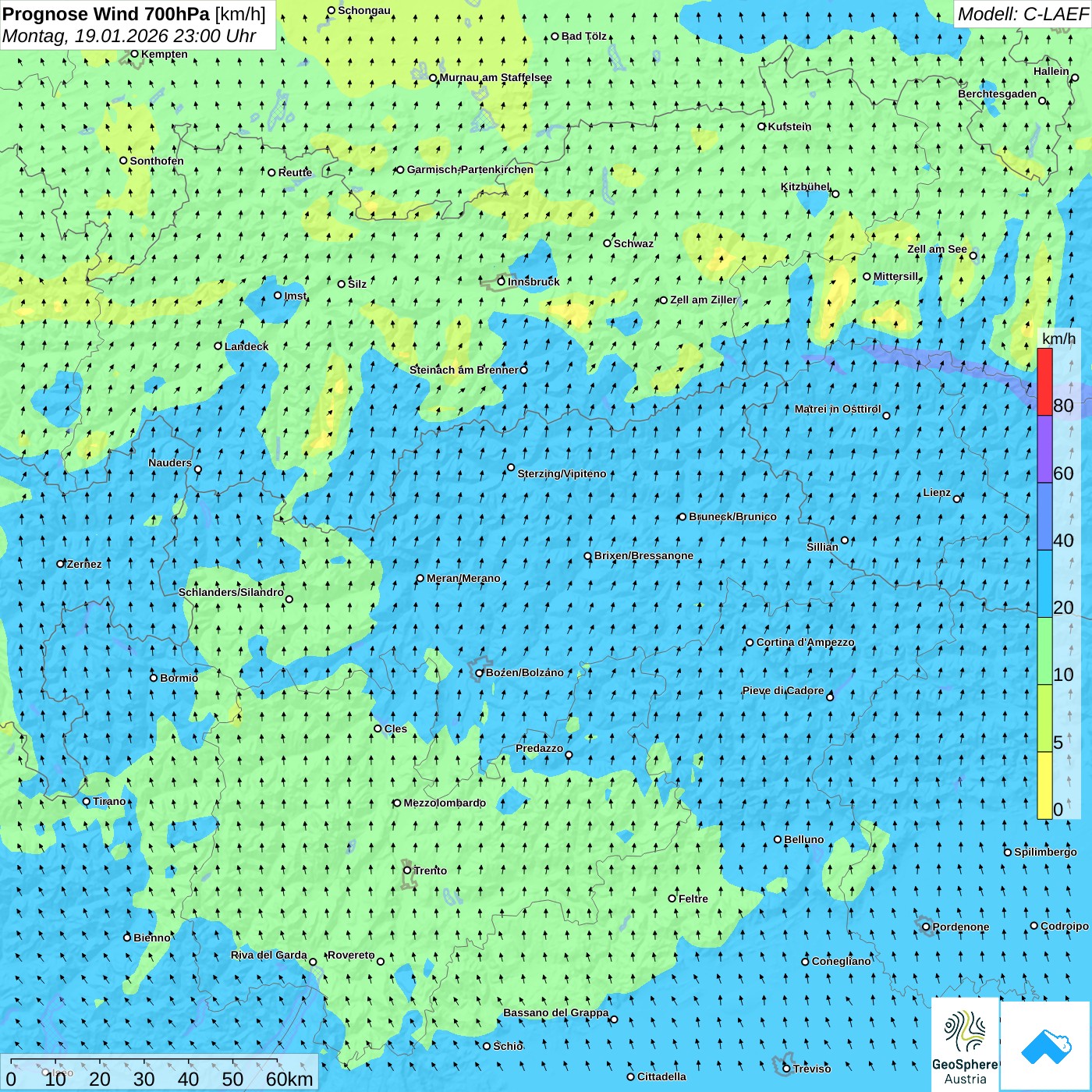Click the Spilimbergo label
Image resolution: width=1092 pixels, height=1092 pixels.
(1046, 853)
